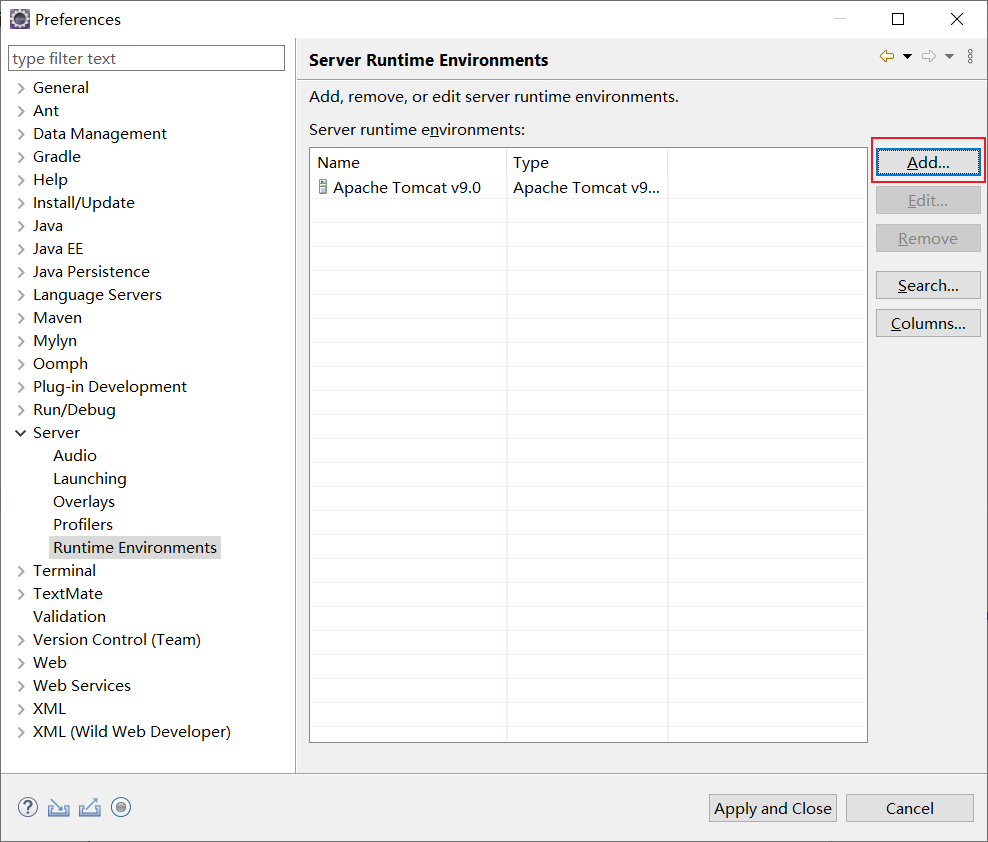Select Mylyn tree item
This screenshot has height=842, width=988.
click(55, 340)
